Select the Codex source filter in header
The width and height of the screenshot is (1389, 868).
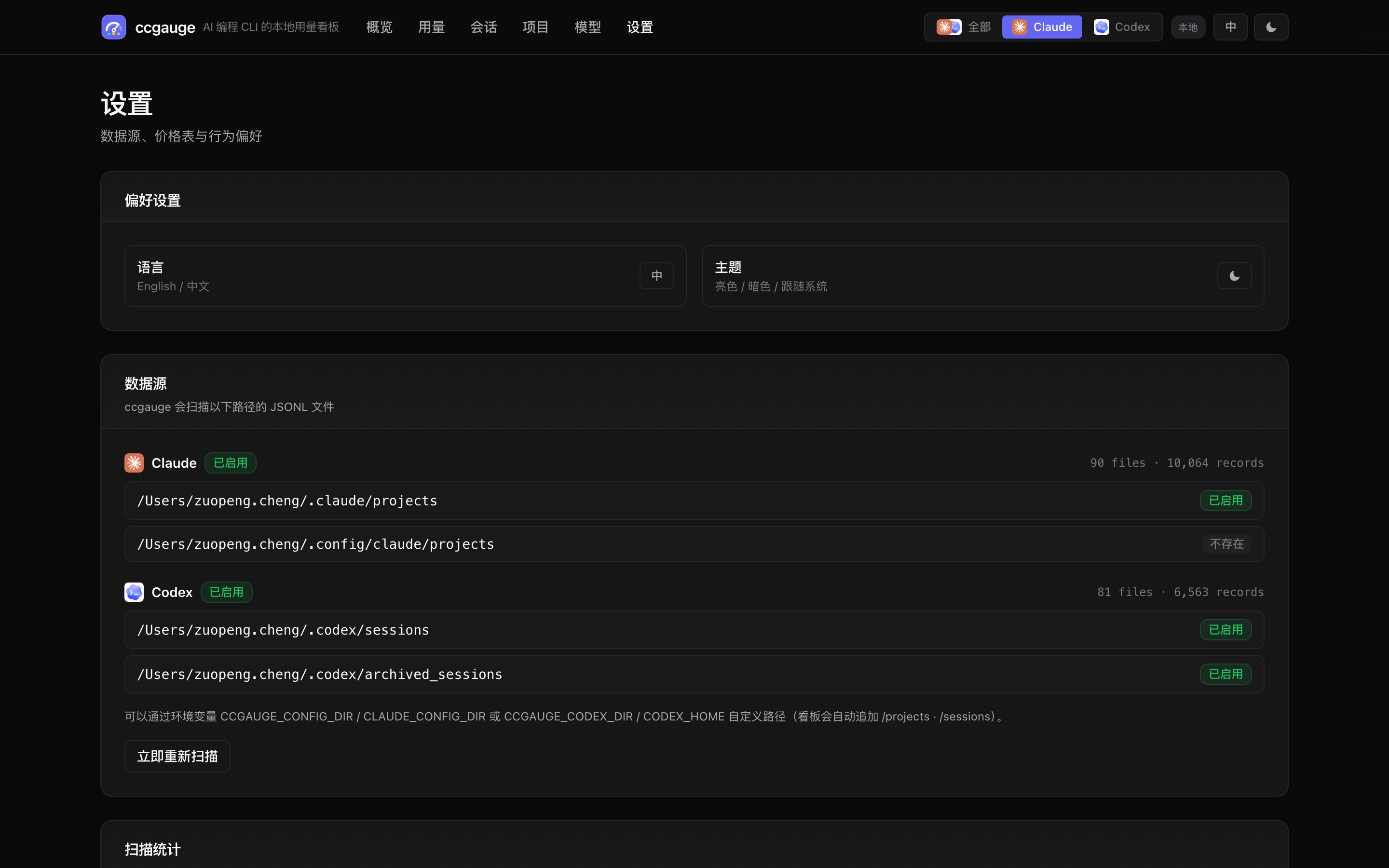coord(1122,27)
